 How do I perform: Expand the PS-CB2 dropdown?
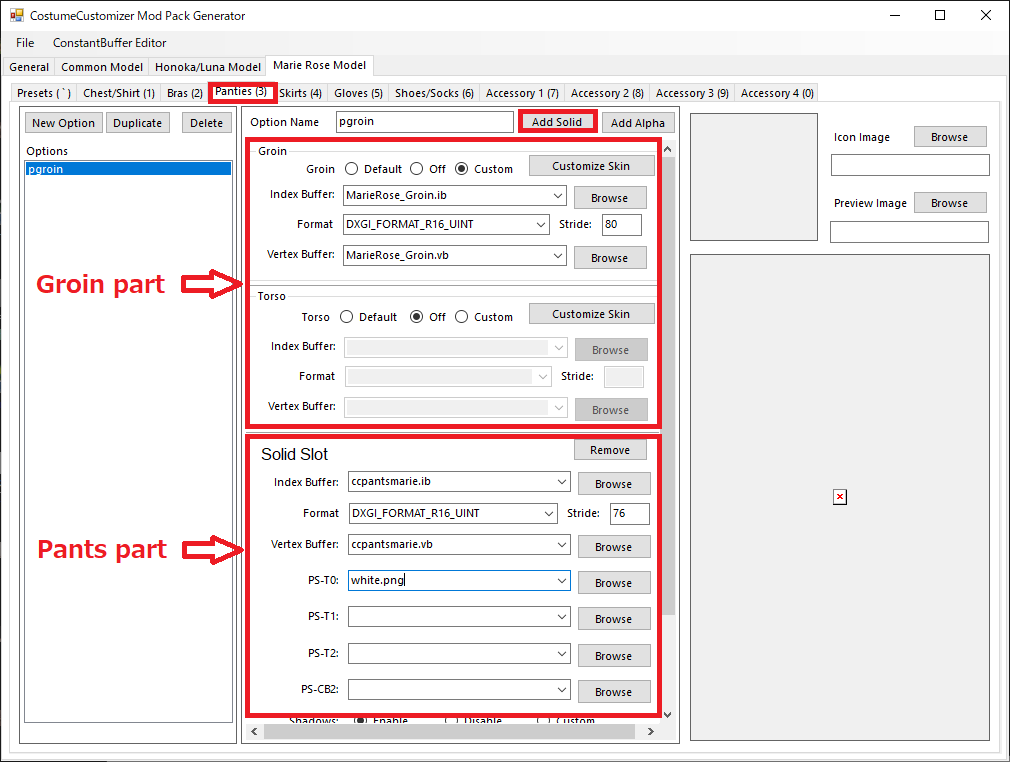(562, 689)
